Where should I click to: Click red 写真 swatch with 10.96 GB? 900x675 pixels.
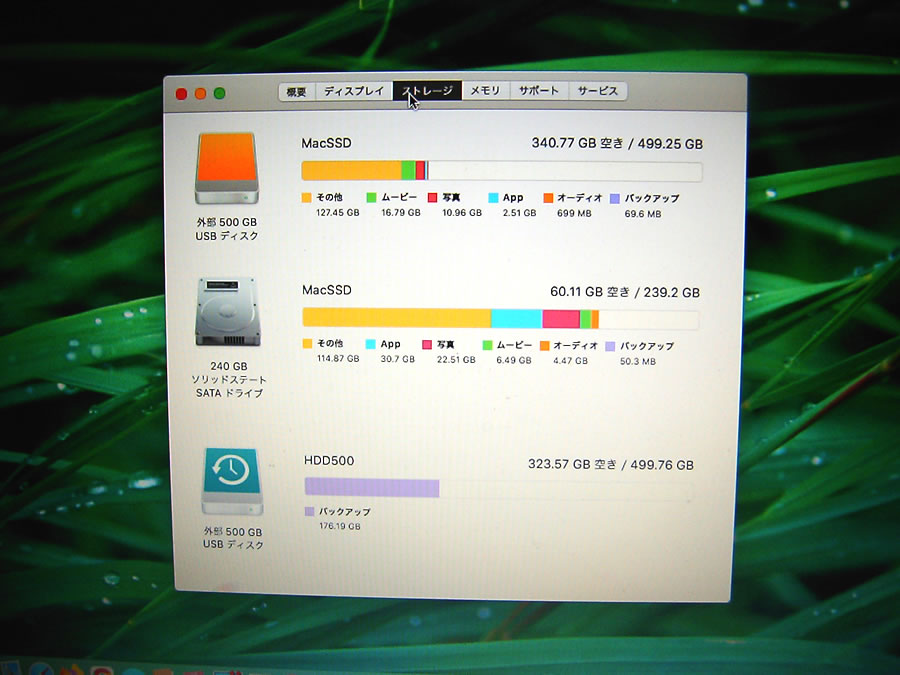(x=433, y=197)
